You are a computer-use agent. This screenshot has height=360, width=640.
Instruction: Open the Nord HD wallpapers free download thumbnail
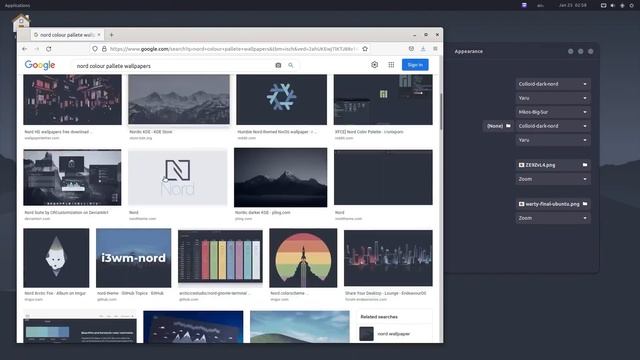[x=72, y=100]
